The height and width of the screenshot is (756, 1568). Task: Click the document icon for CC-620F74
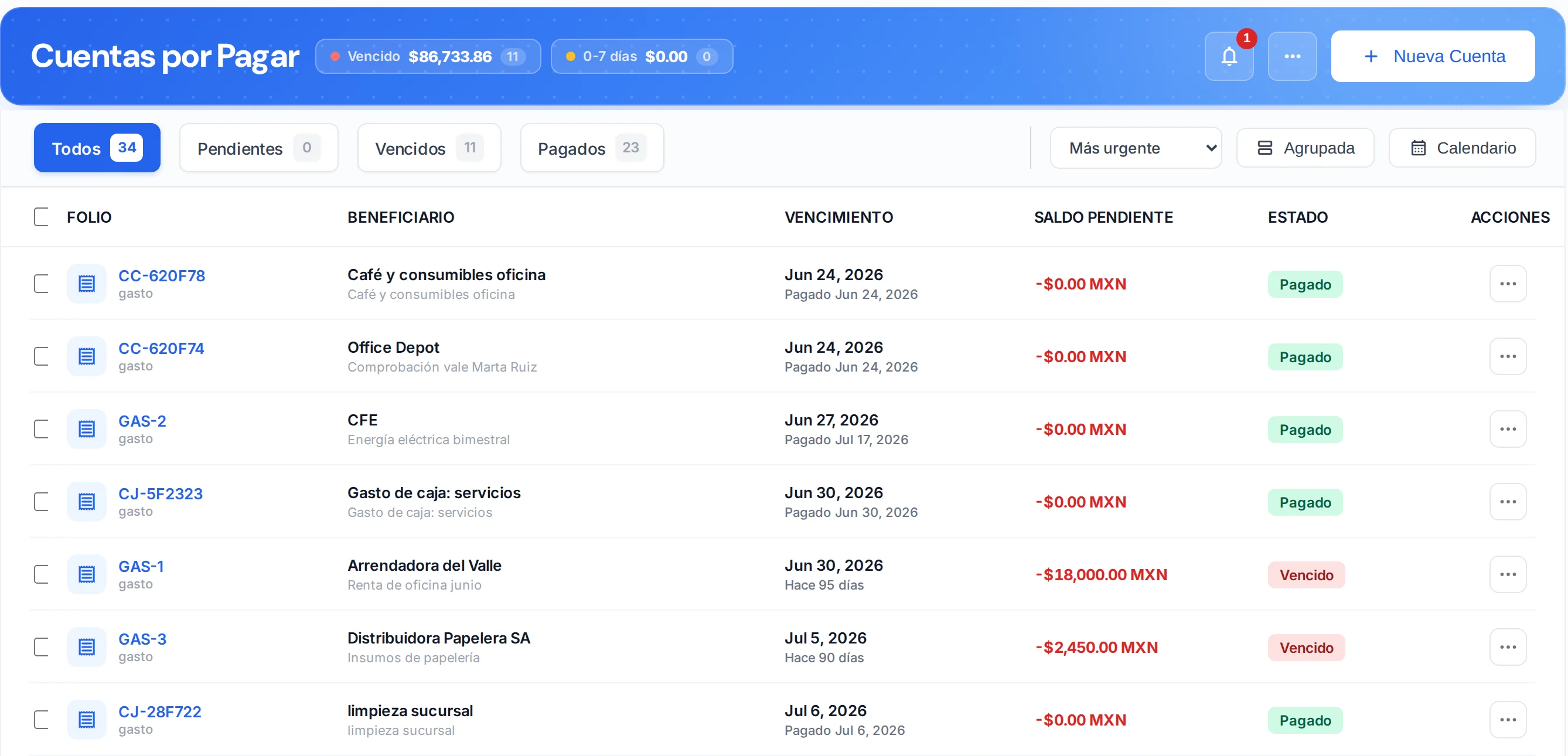(x=87, y=356)
